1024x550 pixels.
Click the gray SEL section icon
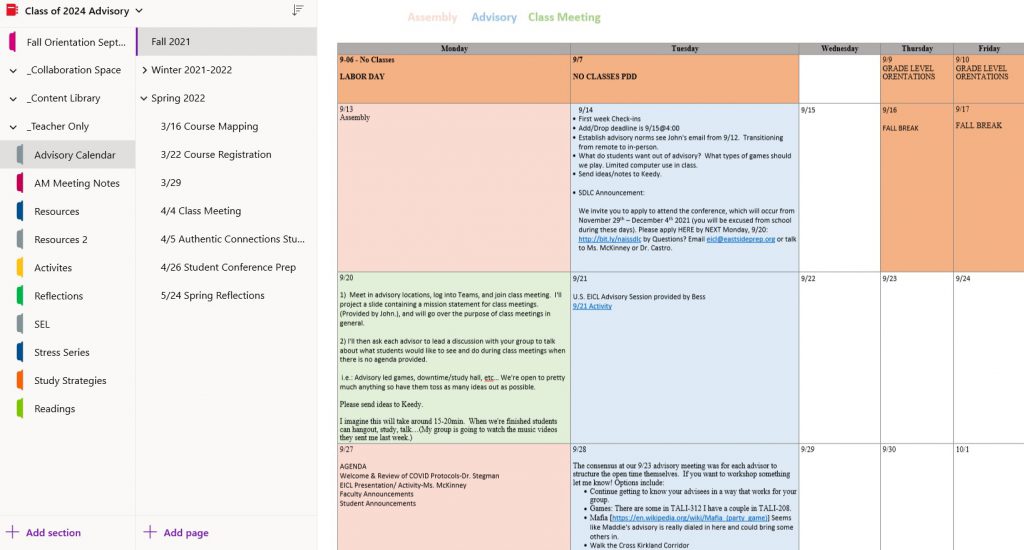[20, 324]
